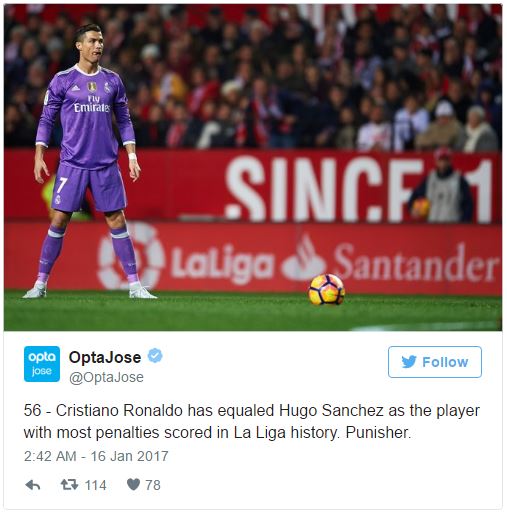507x517 pixels.
Task: Click the Santander banner text in photo
Action: pyautogui.click(x=416, y=262)
